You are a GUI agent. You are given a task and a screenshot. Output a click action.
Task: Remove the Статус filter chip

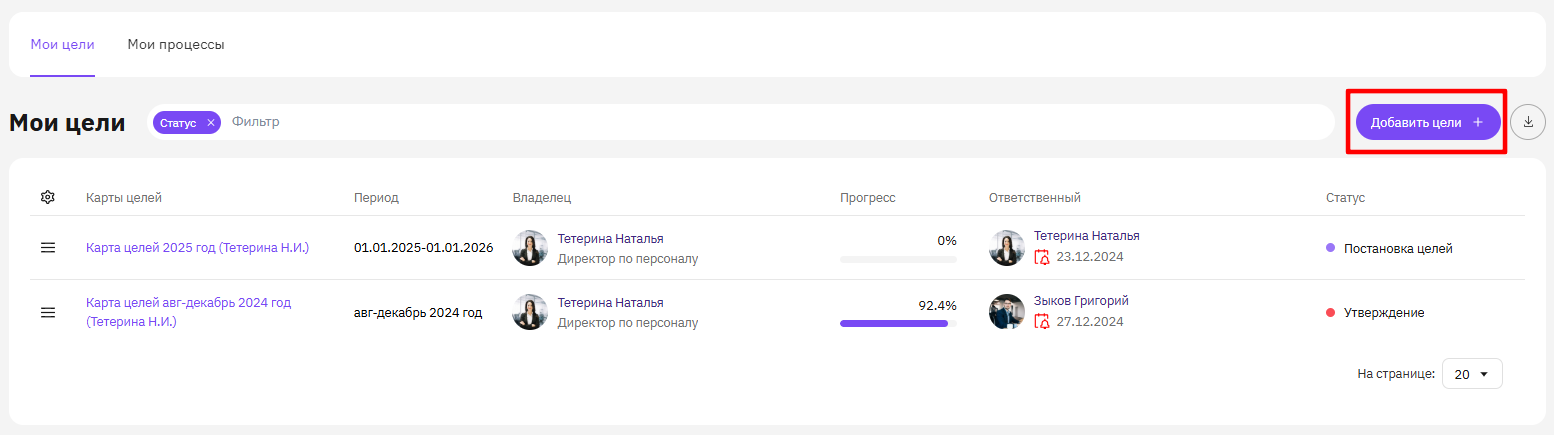(210, 122)
